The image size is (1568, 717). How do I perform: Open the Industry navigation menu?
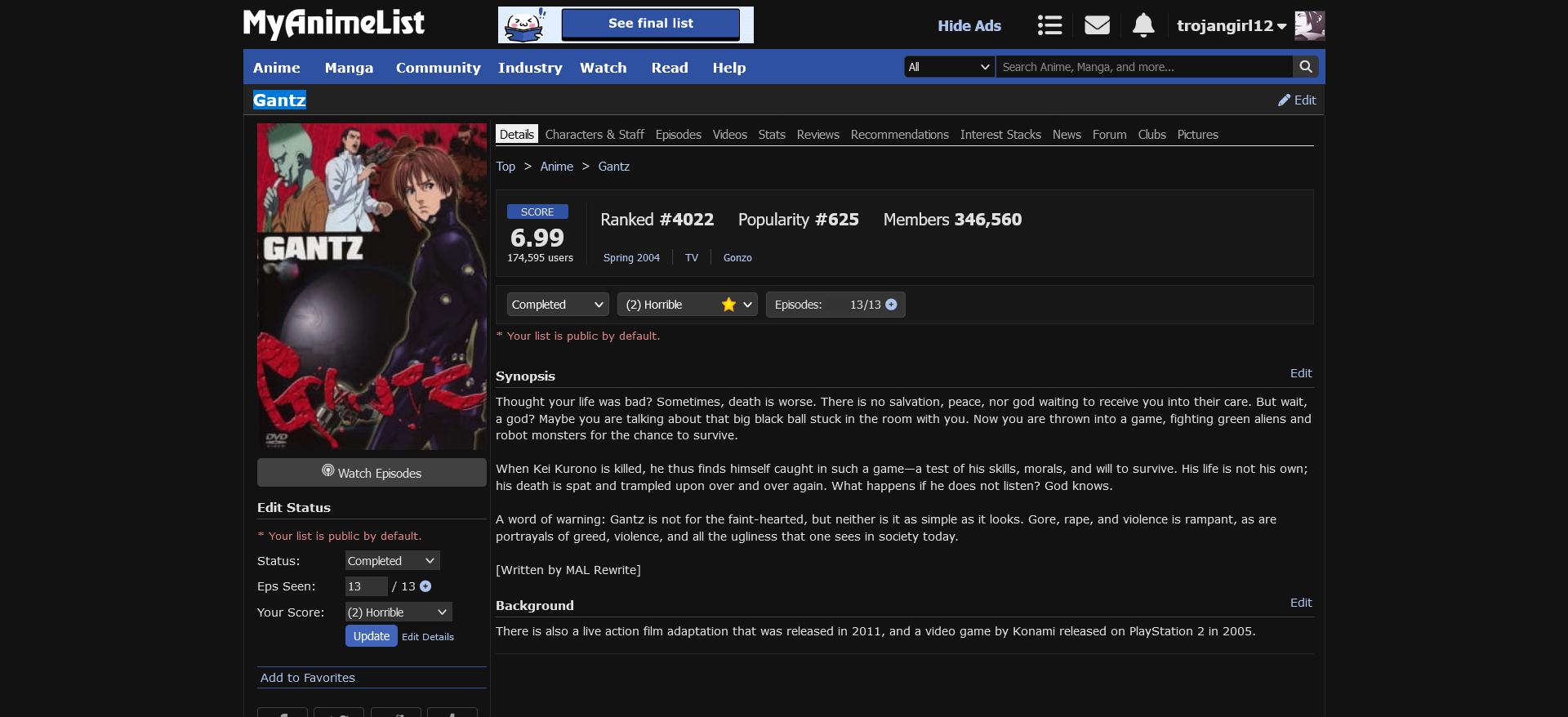(530, 68)
